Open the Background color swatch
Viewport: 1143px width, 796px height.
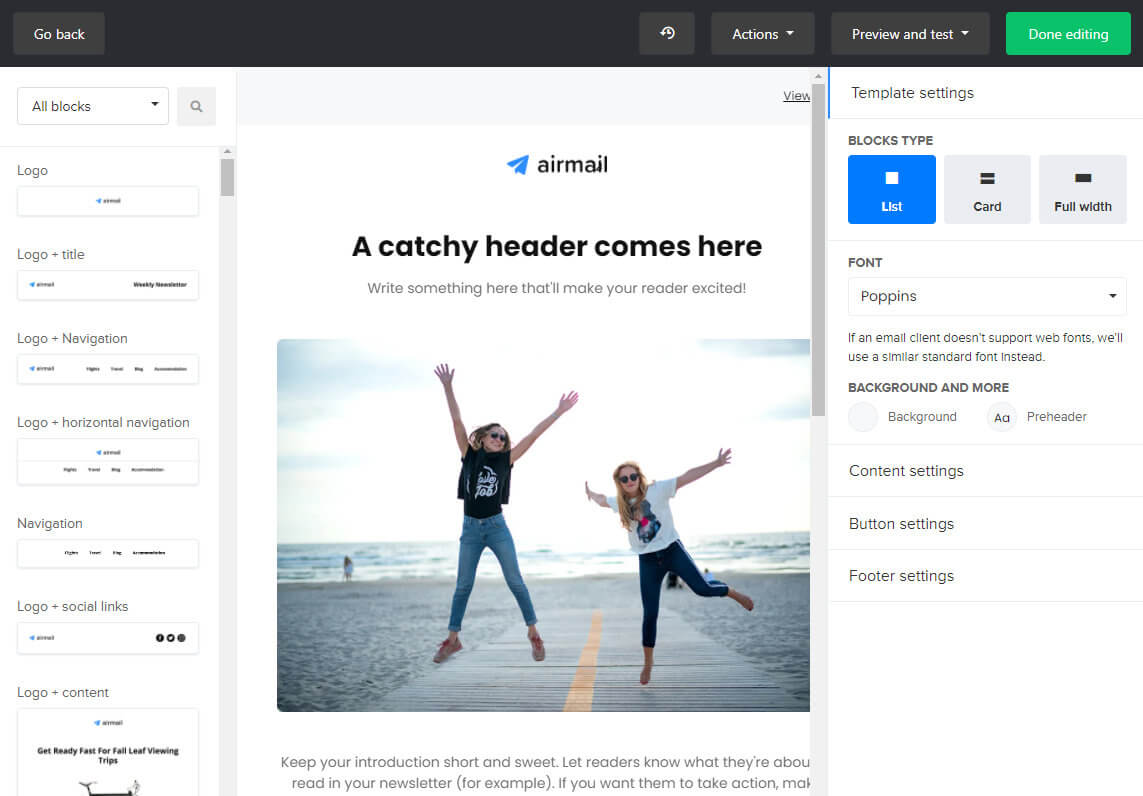click(x=862, y=417)
